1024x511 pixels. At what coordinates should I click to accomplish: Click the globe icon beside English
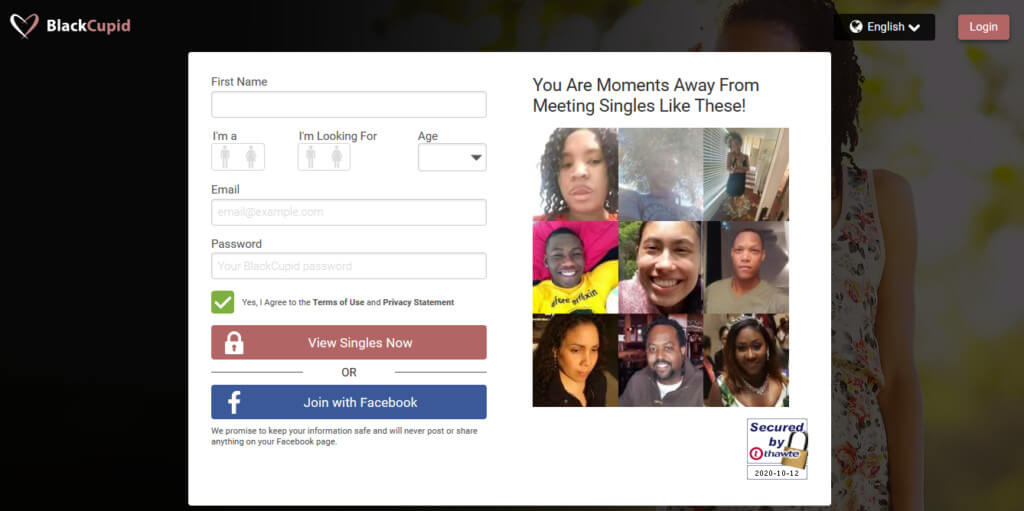point(856,27)
